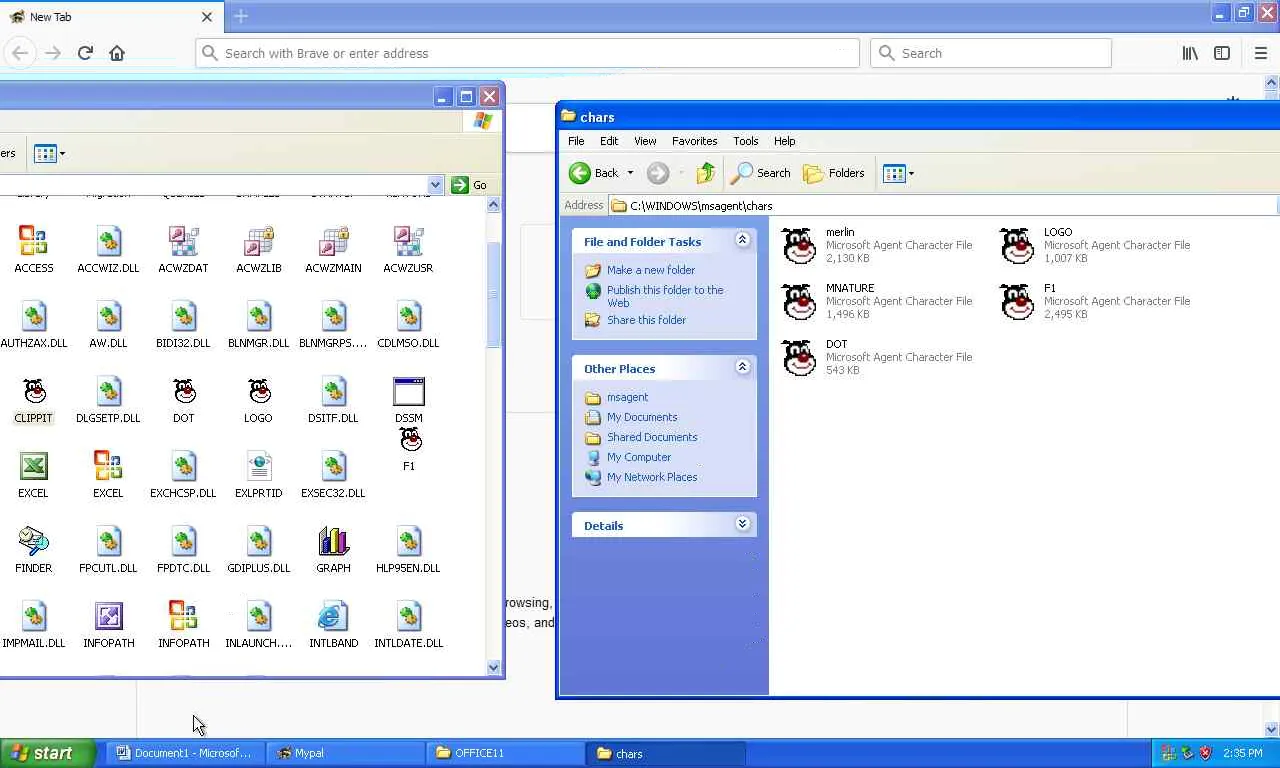Click the Search toolbar button in chars window
The image size is (1280, 768).
761,173
